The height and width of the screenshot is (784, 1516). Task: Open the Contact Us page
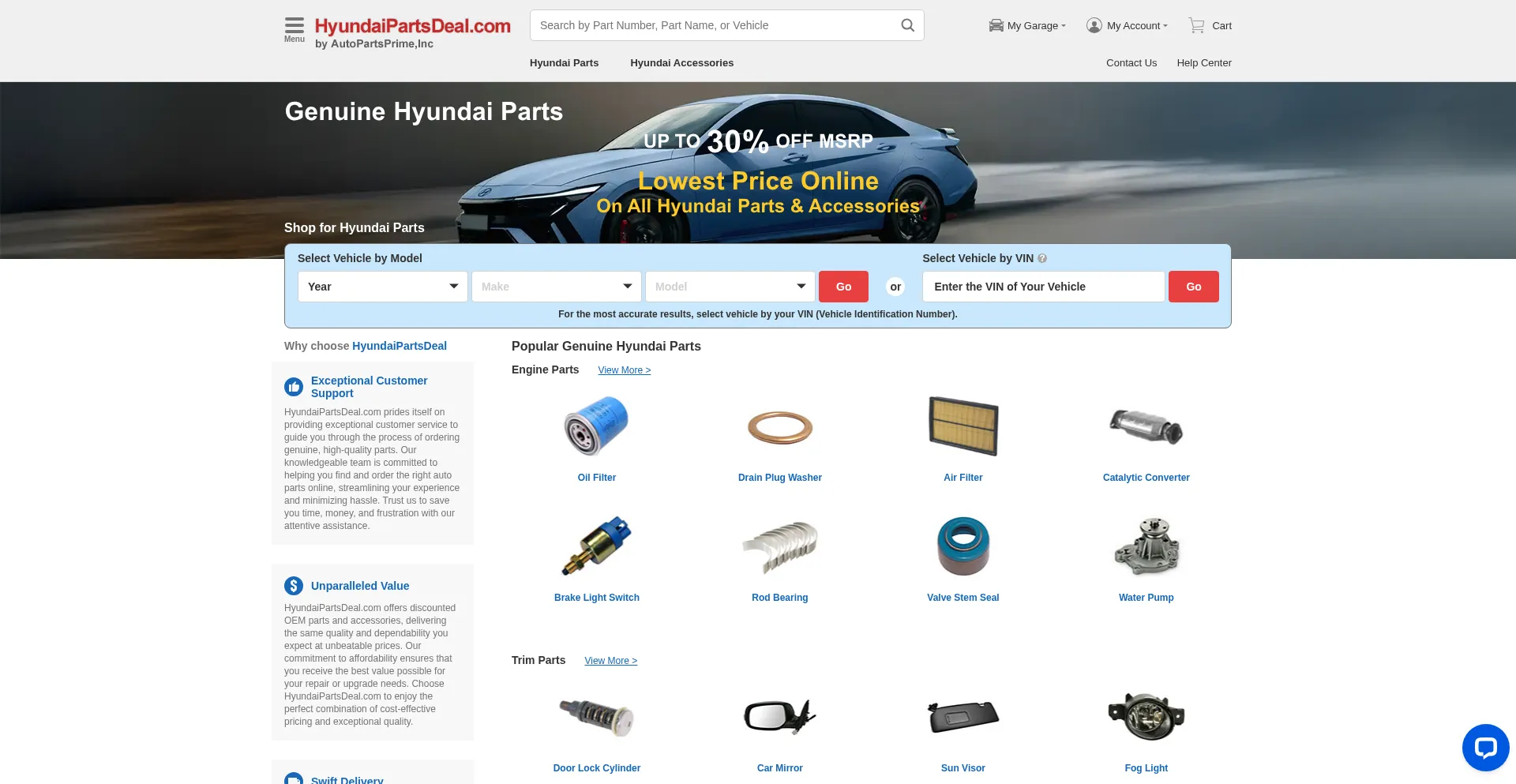point(1131,62)
